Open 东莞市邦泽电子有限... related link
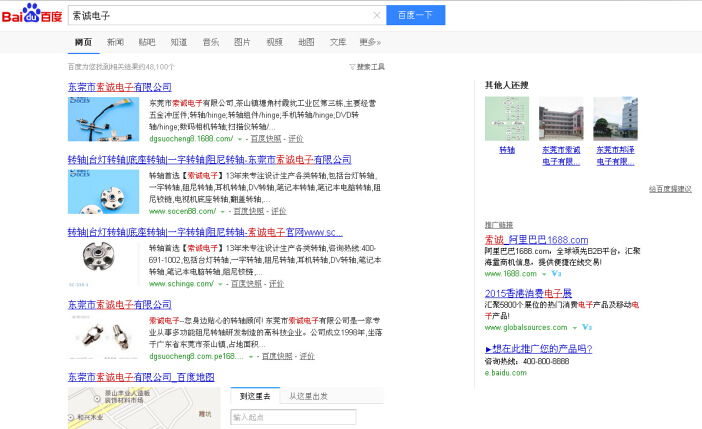 616,156
